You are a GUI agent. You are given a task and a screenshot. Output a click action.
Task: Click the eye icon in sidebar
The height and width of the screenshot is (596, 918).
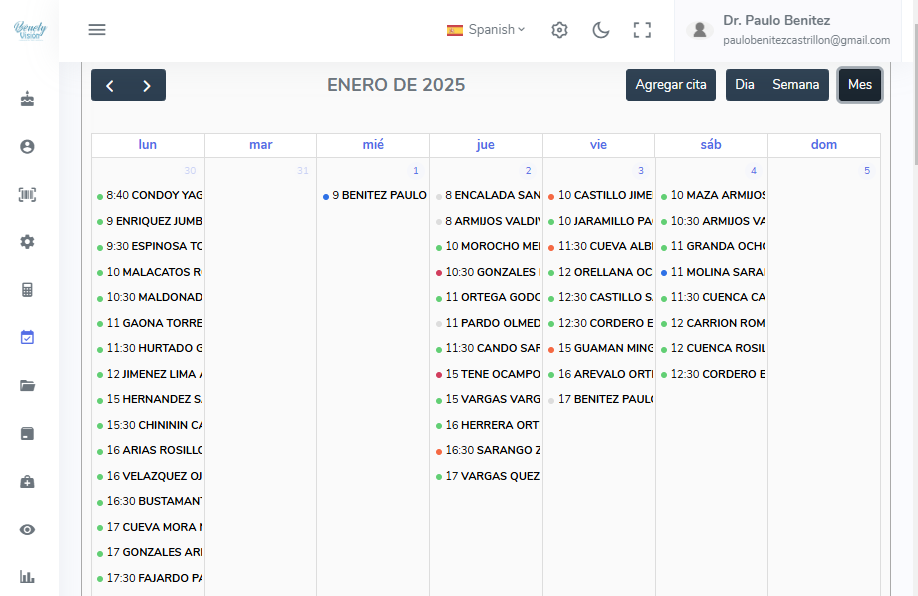tap(27, 529)
